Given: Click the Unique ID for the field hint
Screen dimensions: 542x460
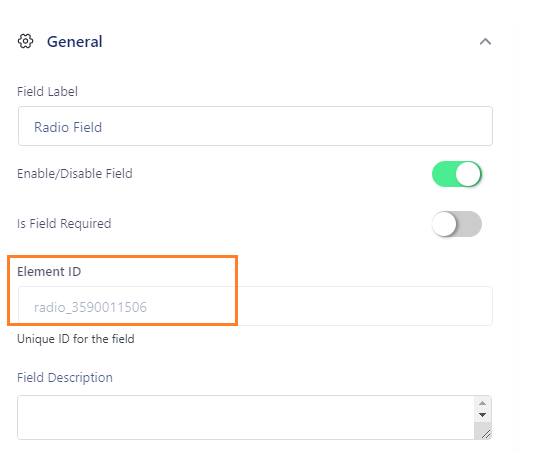Looking at the screenshot, I should click(x=76, y=339).
